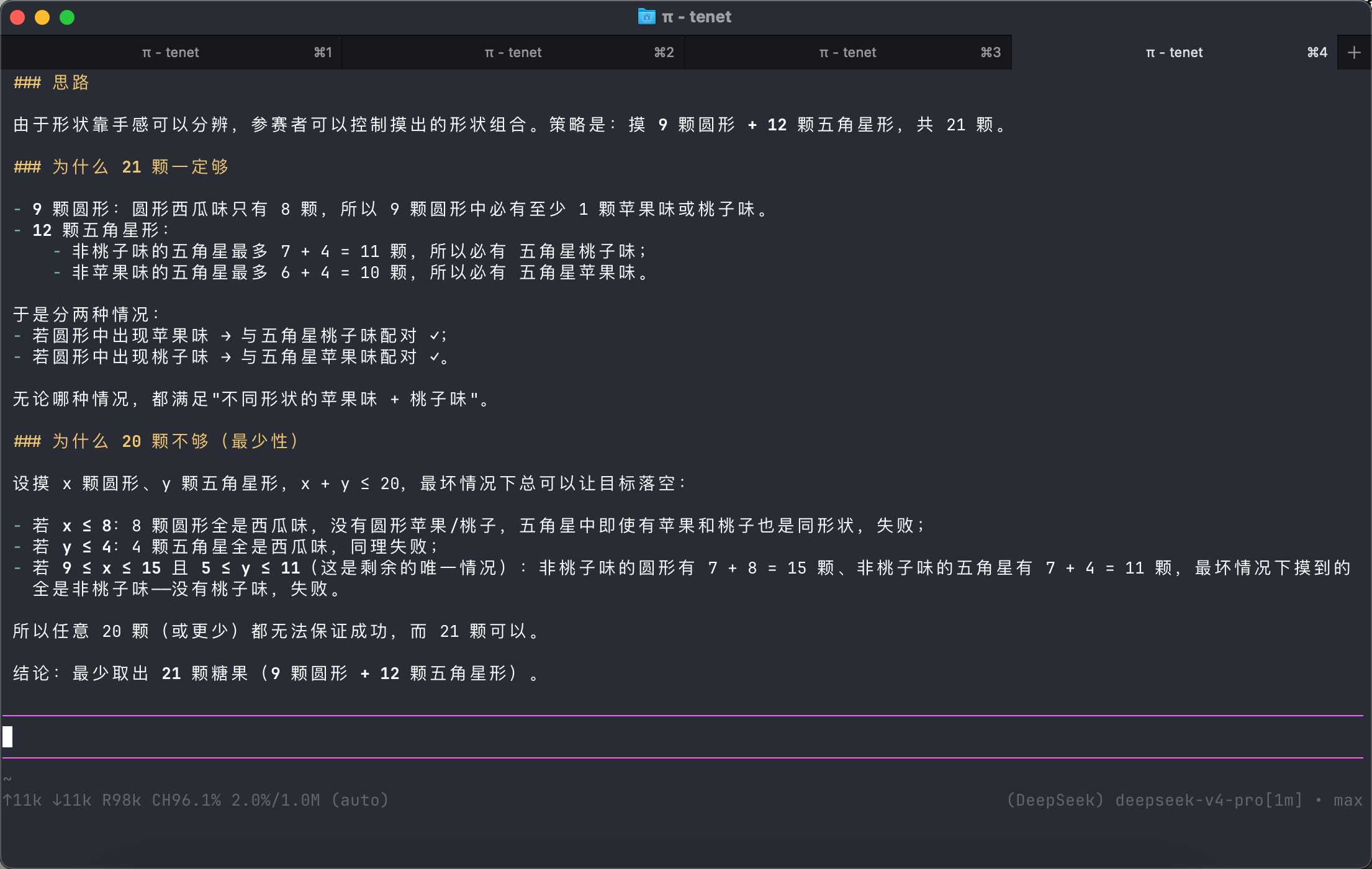The height and width of the screenshot is (869, 1372).
Task: Select the active π - tenet tab (⌘4)
Action: [1174, 52]
